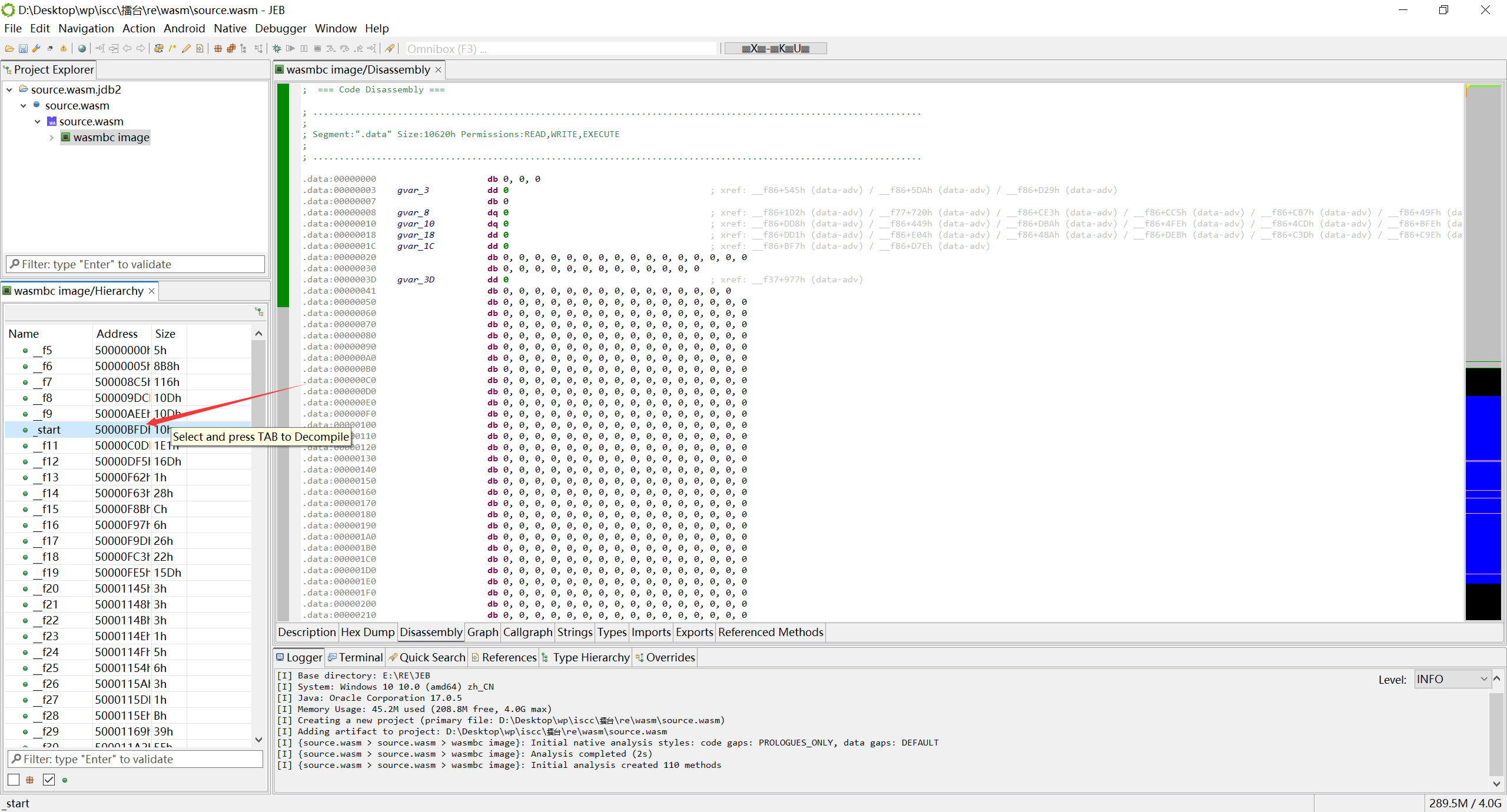Switch to the Strings tab
Image resolution: width=1507 pixels, height=812 pixels.
coord(575,632)
